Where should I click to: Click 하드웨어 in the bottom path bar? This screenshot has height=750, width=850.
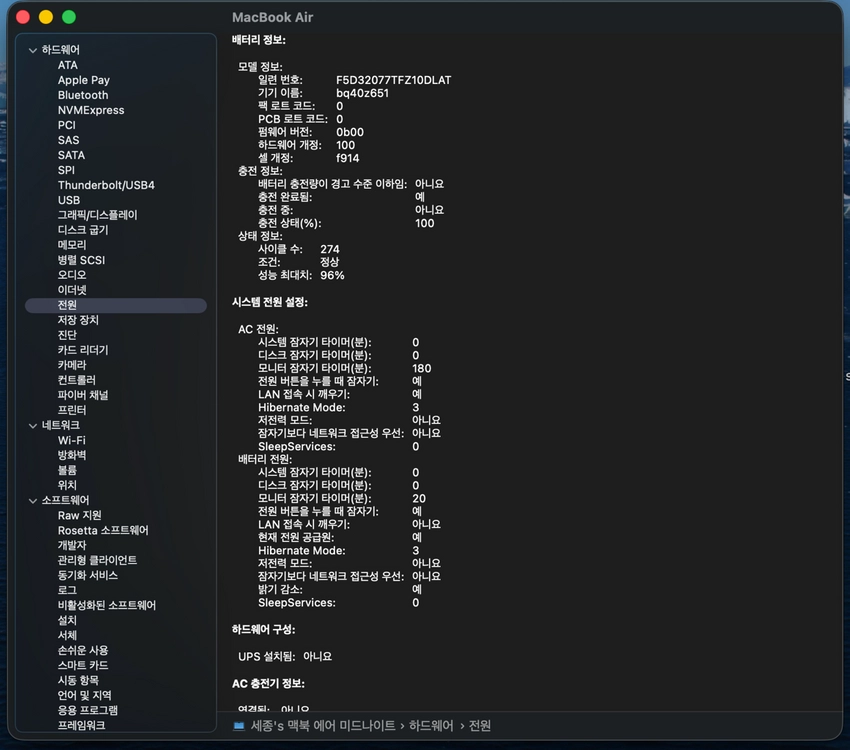(431, 726)
